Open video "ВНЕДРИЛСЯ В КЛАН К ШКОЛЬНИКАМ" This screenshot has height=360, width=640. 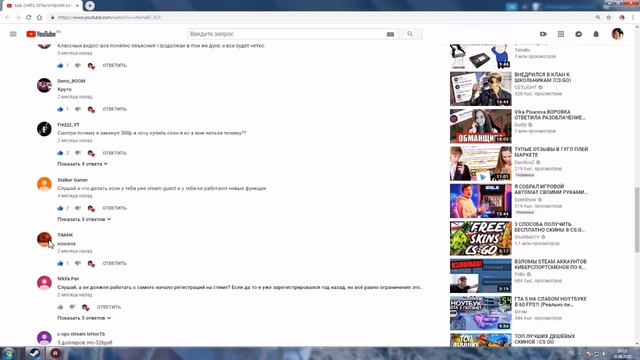click(x=542, y=77)
